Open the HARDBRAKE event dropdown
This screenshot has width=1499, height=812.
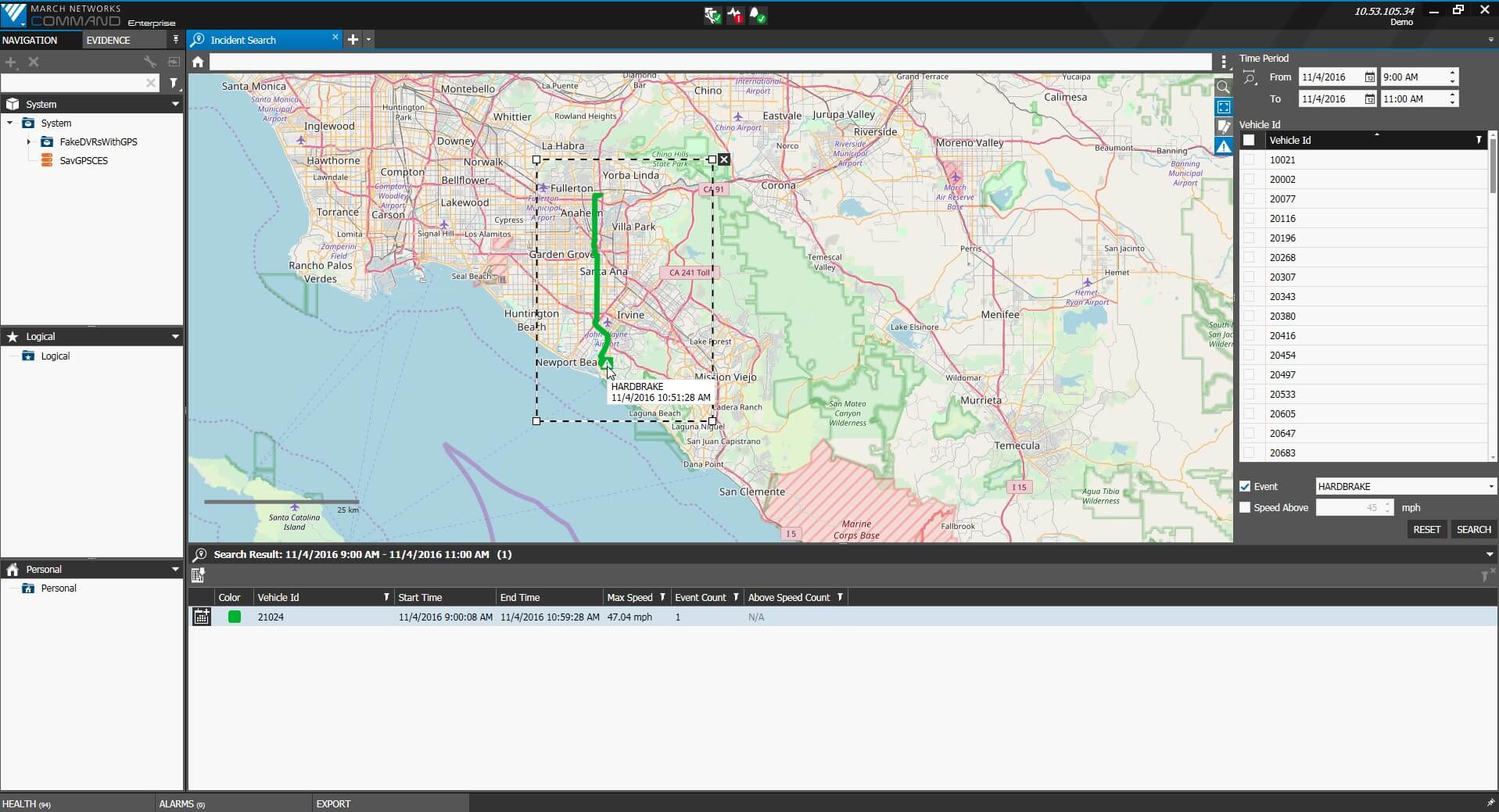(x=1405, y=486)
